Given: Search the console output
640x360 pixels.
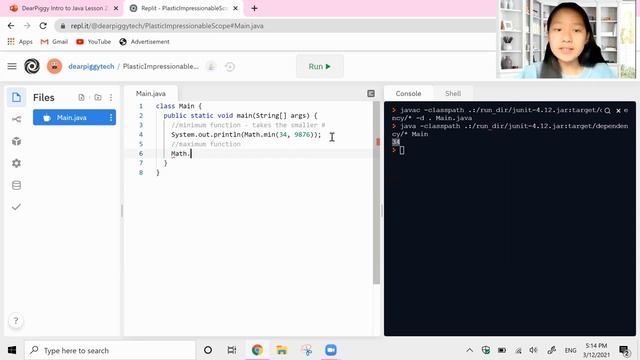Looking at the screenshot, I should coord(607,111).
